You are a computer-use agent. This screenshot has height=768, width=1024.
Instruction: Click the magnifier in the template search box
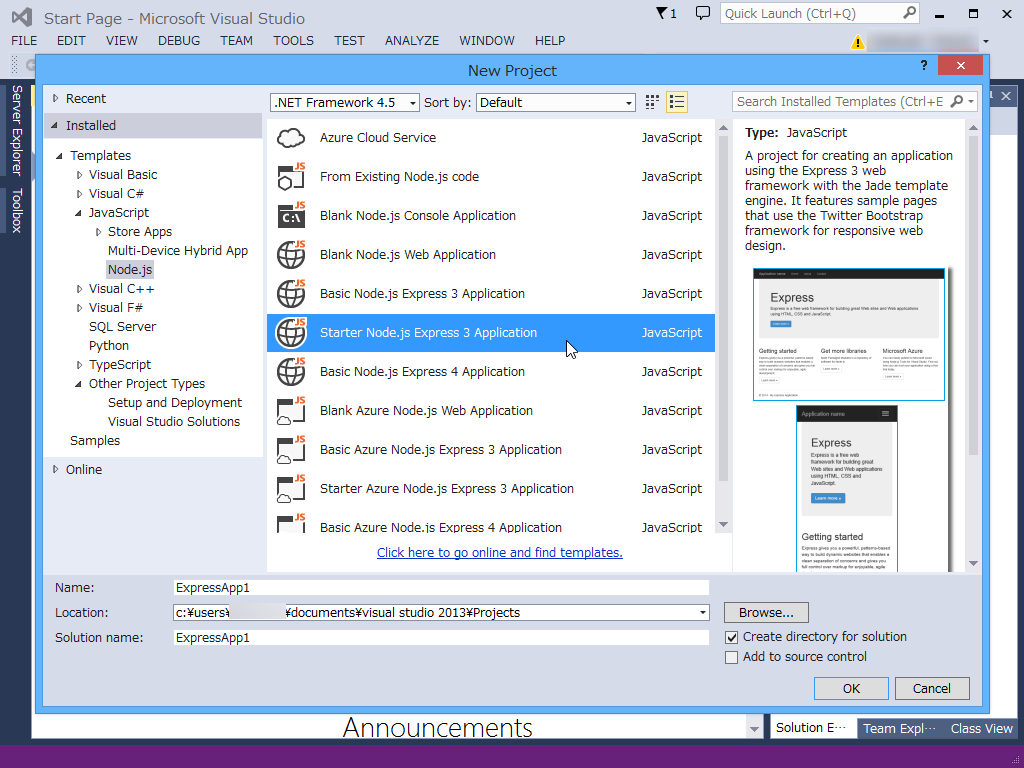(956, 101)
